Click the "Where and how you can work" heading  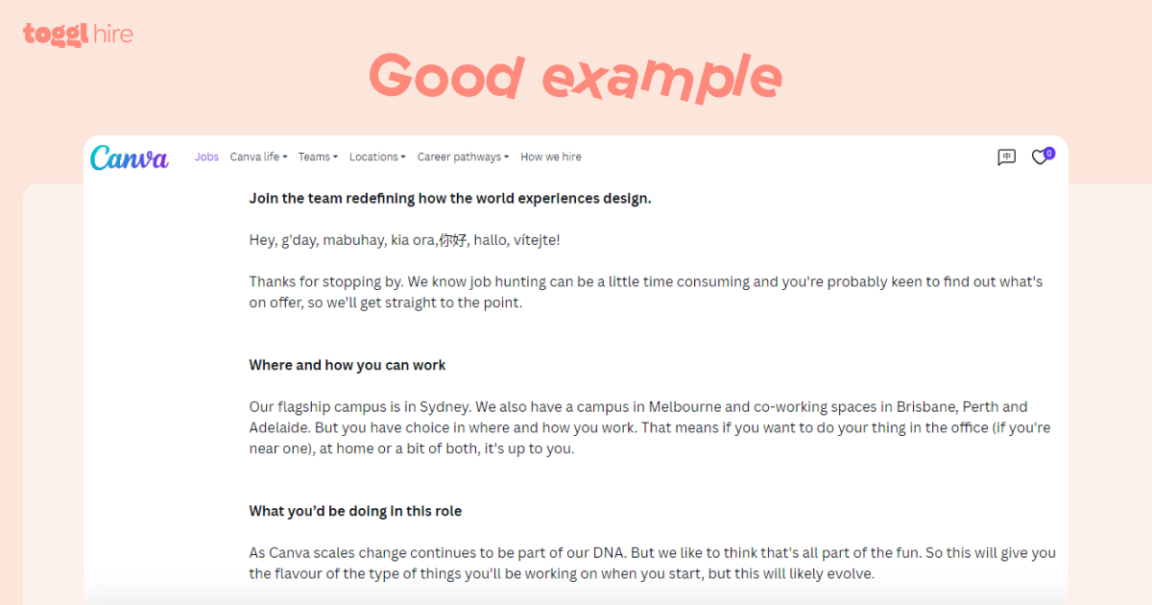point(346,365)
